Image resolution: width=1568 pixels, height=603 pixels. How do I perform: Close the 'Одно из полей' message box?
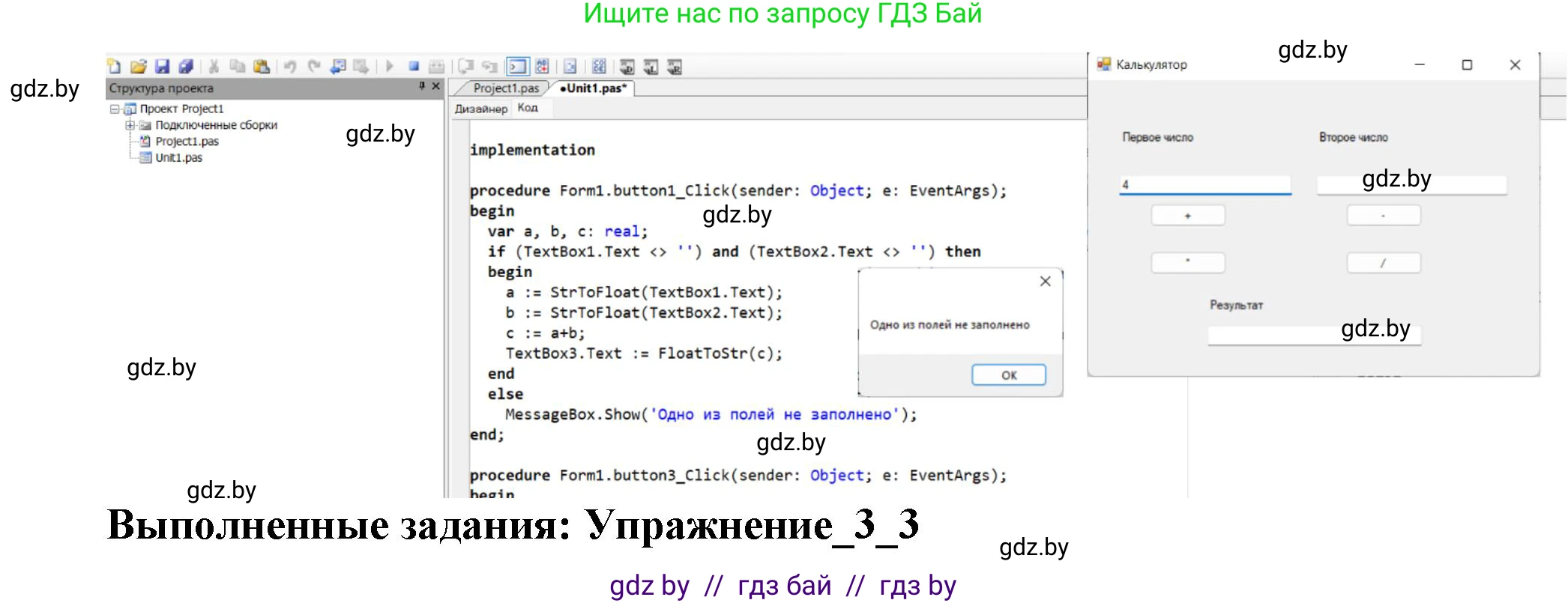[x=1045, y=281]
